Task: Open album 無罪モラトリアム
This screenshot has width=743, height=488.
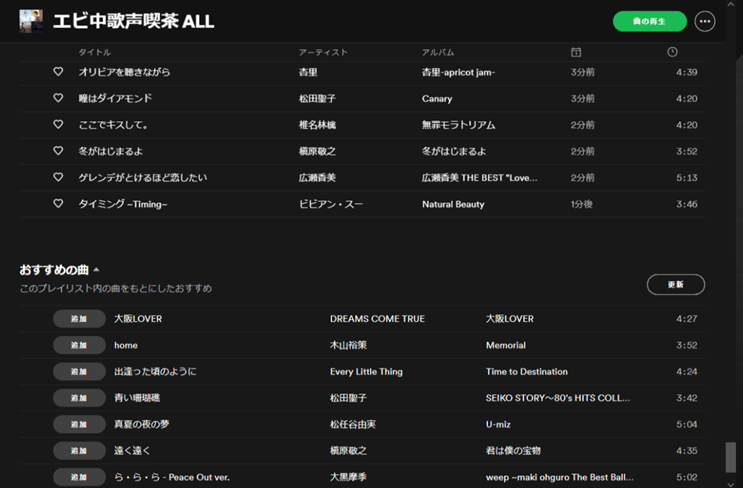Action: click(458, 125)
